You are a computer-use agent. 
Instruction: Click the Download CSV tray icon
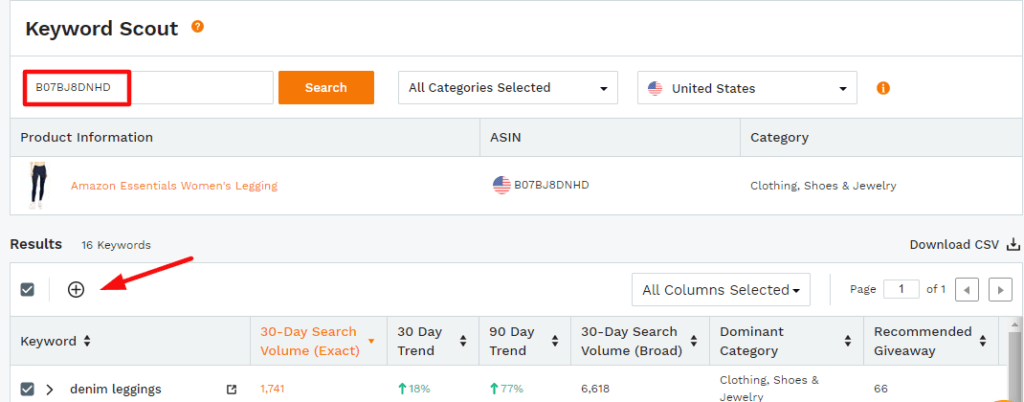tap(1013, 245)
